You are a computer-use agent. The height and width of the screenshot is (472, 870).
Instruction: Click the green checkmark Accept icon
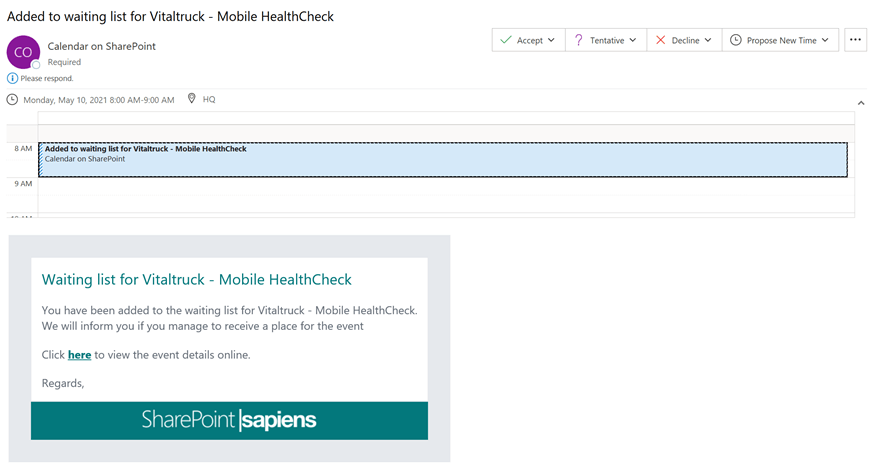(x=505, y=40)
